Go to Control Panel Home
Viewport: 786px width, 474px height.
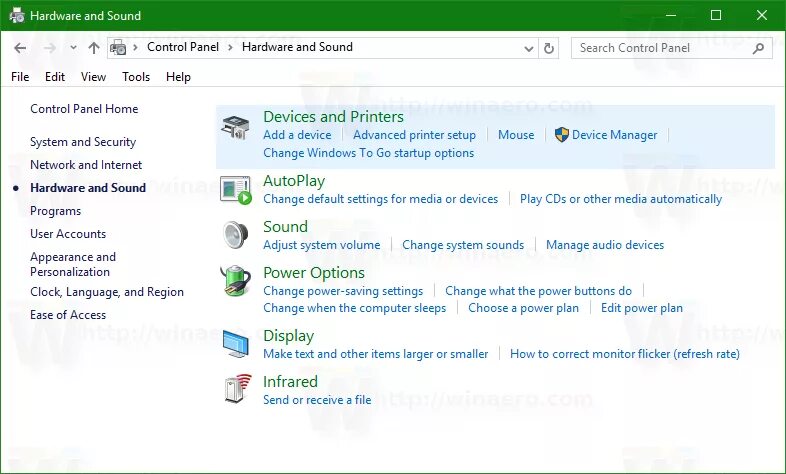coord(84,109)
